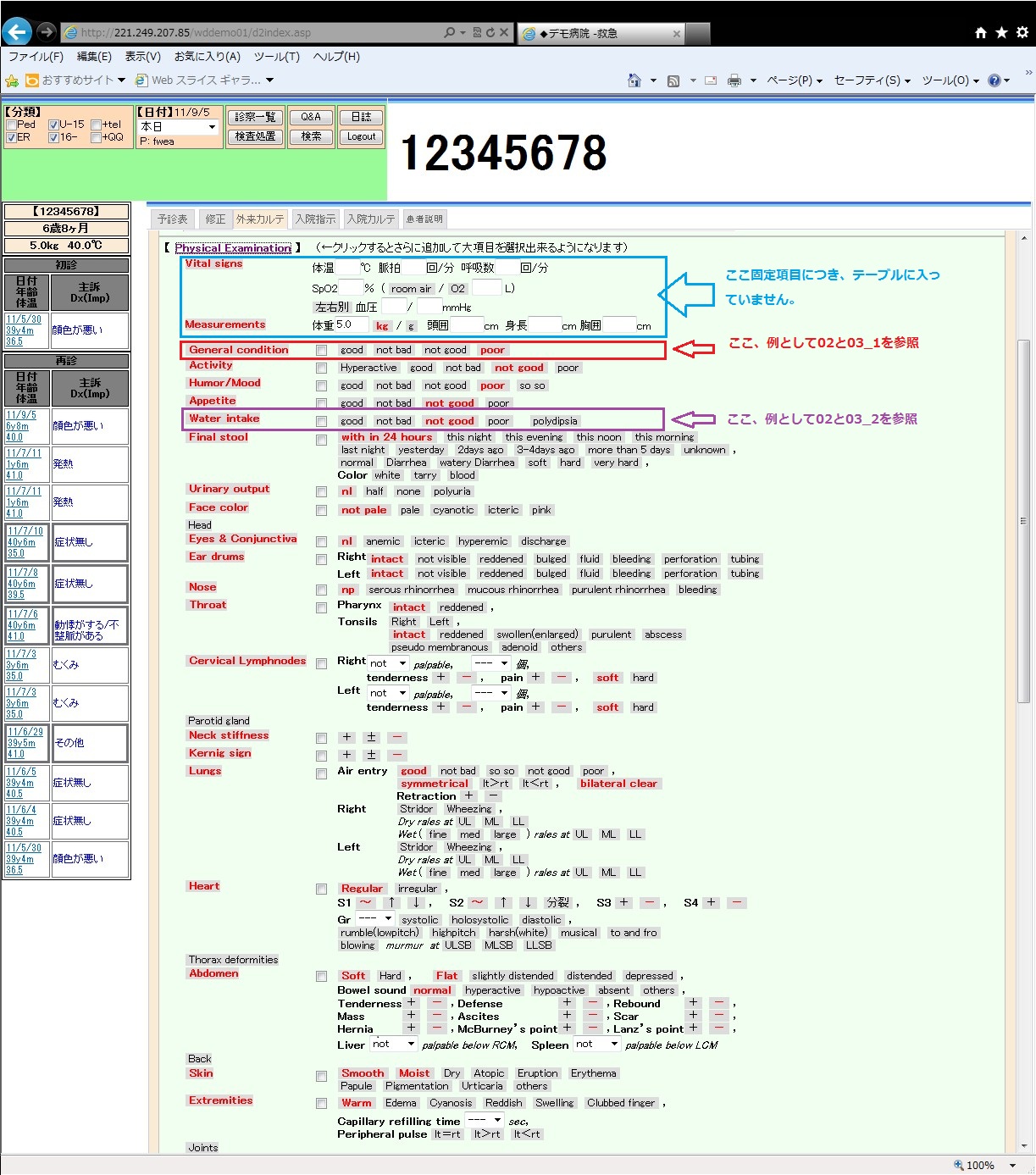Expand the Heart Gr grade dropdown
This screenshot has height=1175, width=1036.
coord(374,918)
